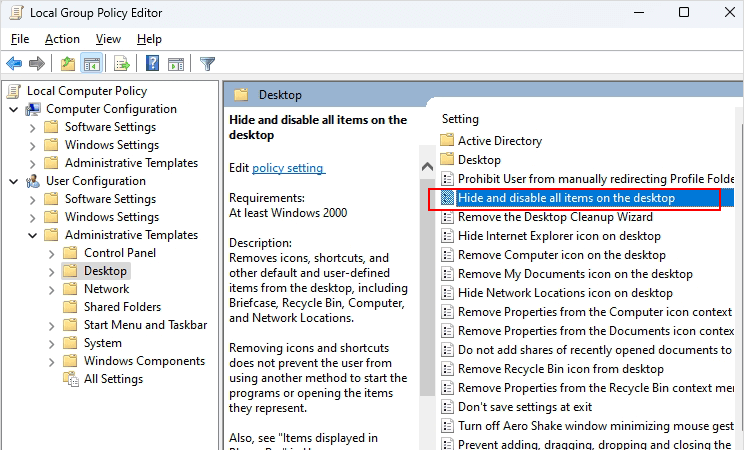The width and height of the screenshot is (744, 450).
Task: Click the folder icon beside the Desktop entry in the settings list
Action: [447, 159]
